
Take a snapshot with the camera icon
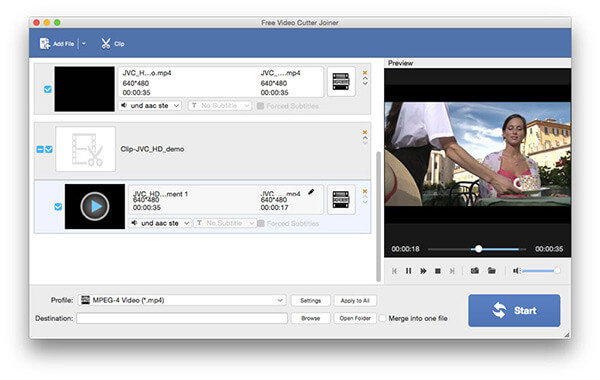[474, 271]
